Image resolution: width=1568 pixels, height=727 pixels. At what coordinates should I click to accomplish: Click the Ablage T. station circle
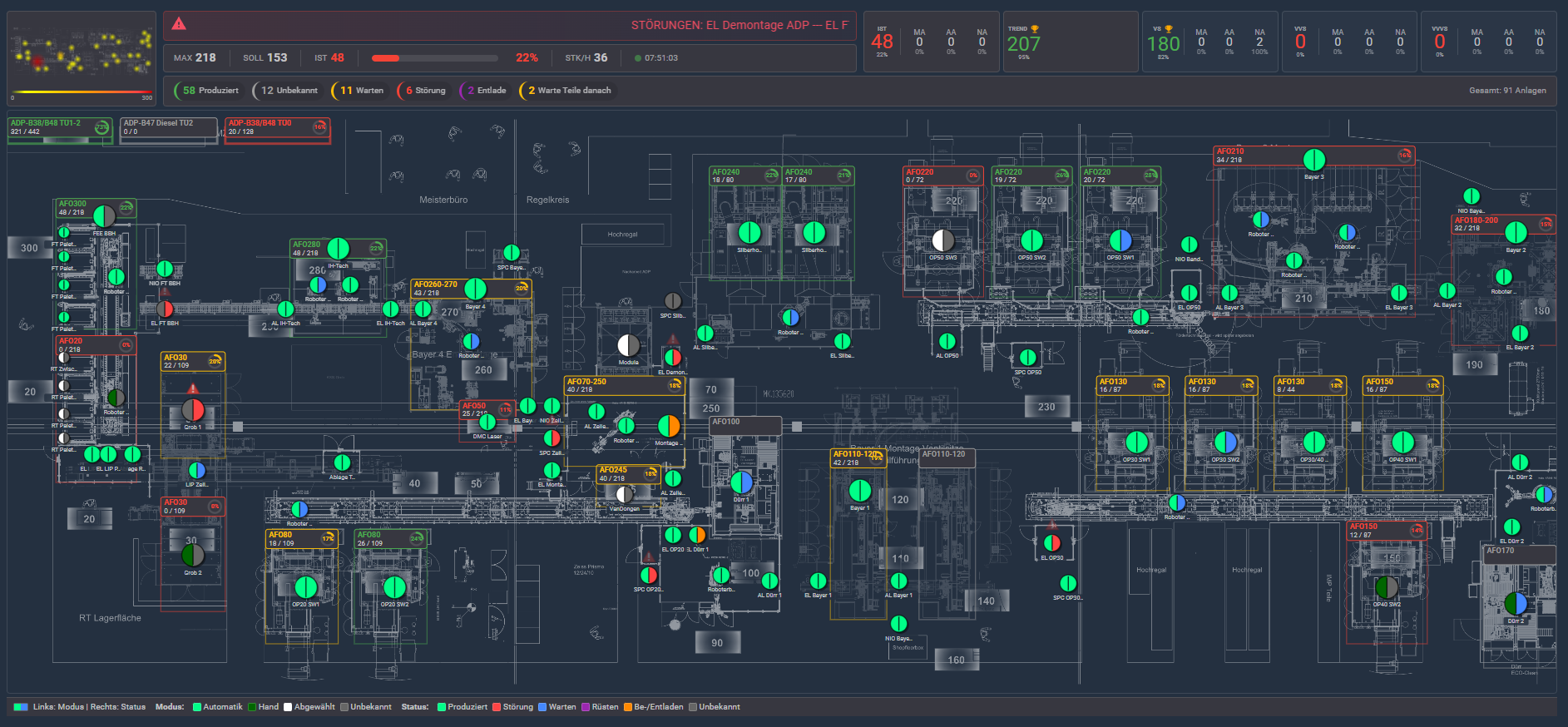point(342,462)
